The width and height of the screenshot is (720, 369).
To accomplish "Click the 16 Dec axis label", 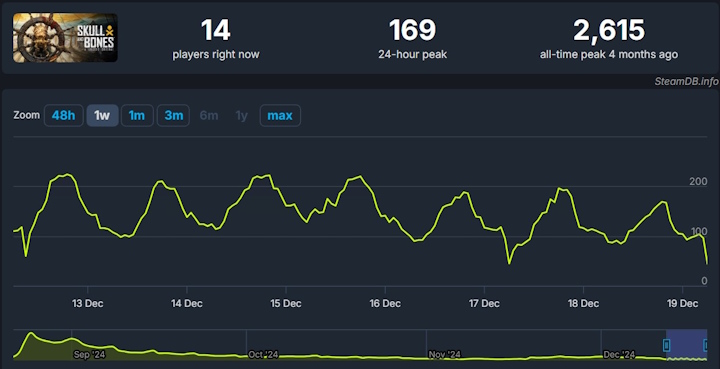I will pos(385,303).
